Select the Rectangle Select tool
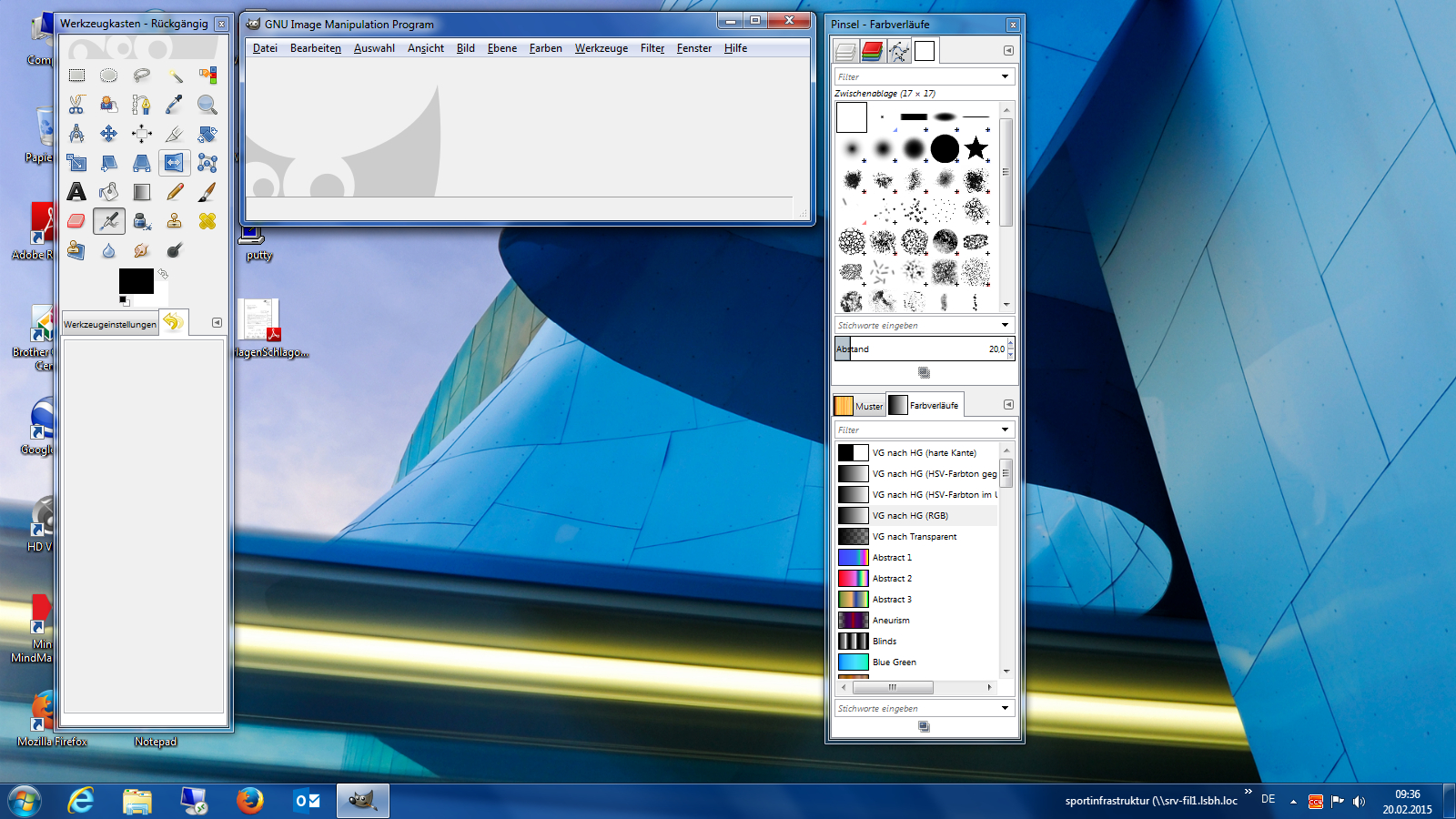The height and width of the screenshot is (819, 1456). coord(76,76)
